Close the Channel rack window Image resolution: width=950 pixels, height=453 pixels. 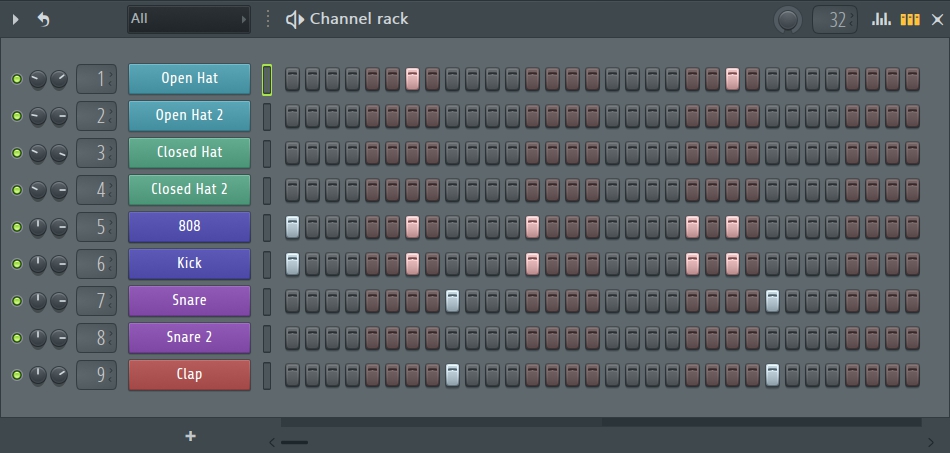click(937, 20)
